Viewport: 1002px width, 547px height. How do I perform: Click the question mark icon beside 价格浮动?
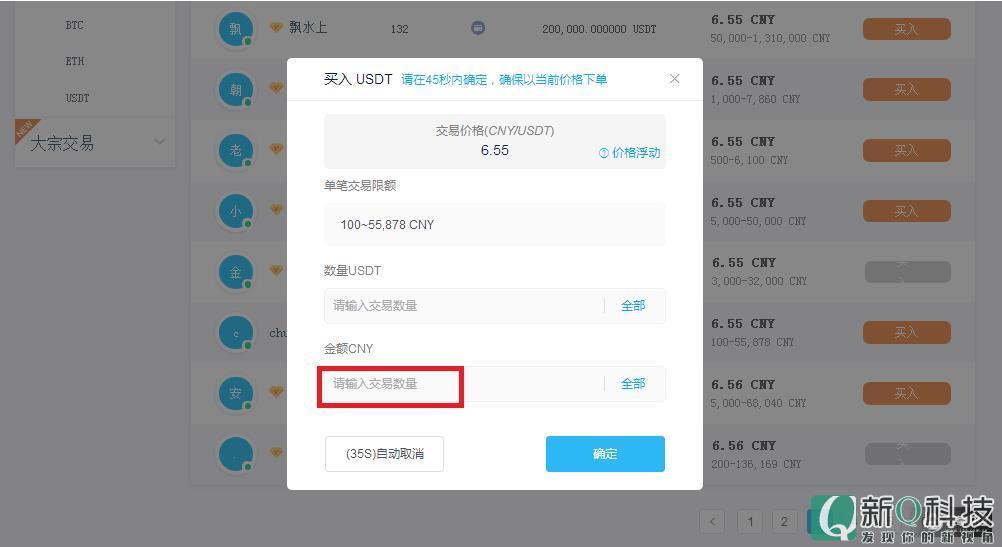[603, 153]
